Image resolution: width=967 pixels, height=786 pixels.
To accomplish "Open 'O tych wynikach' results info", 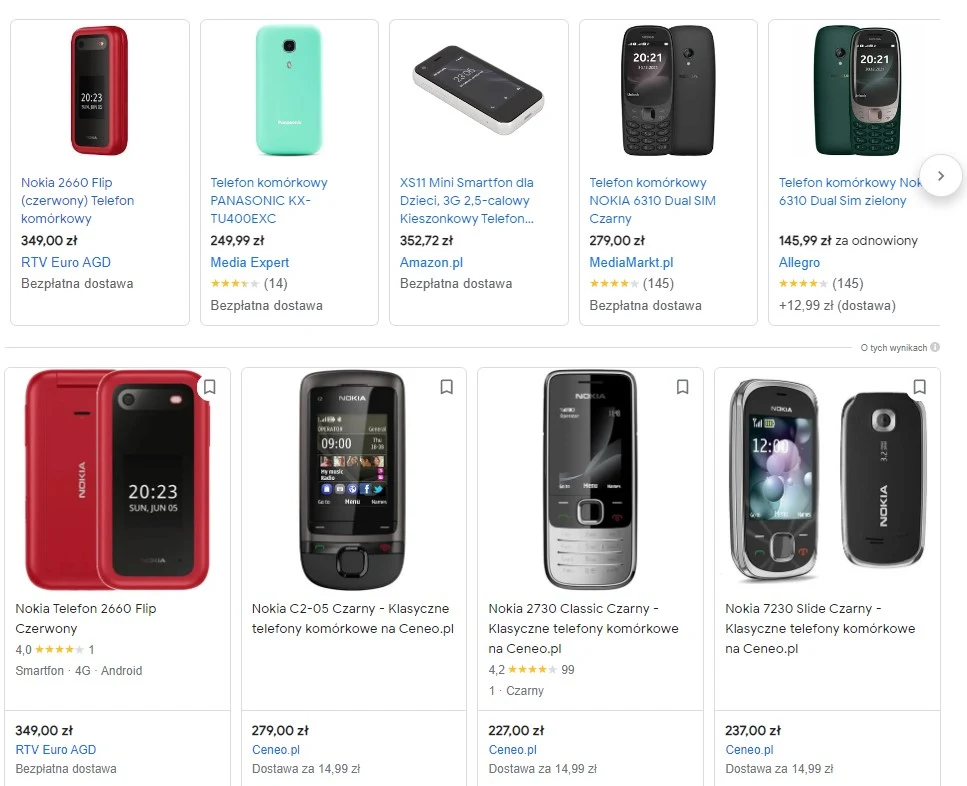I will (893, 348).
